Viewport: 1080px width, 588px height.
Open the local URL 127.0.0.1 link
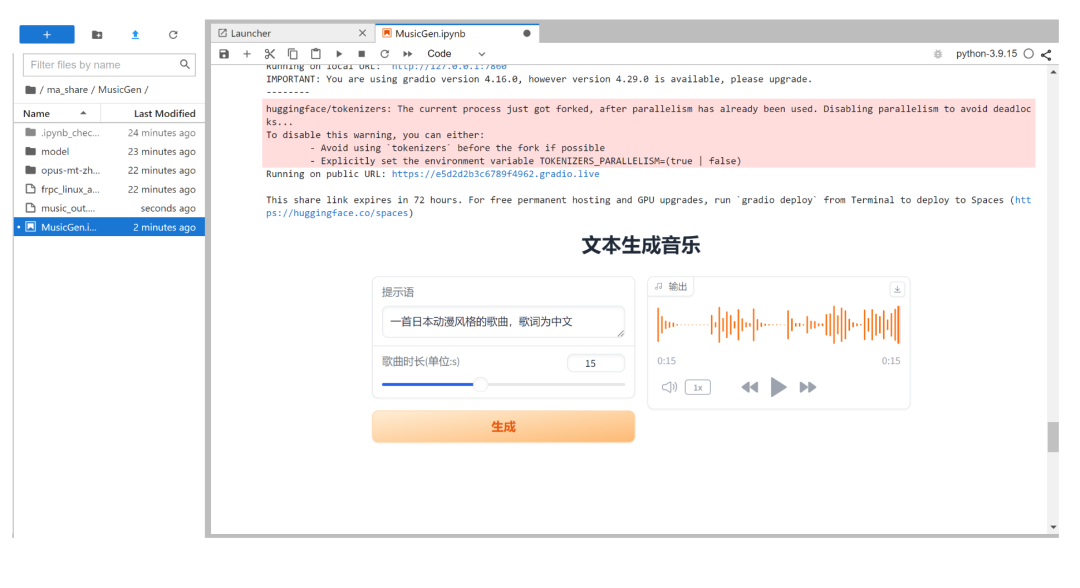449,66
